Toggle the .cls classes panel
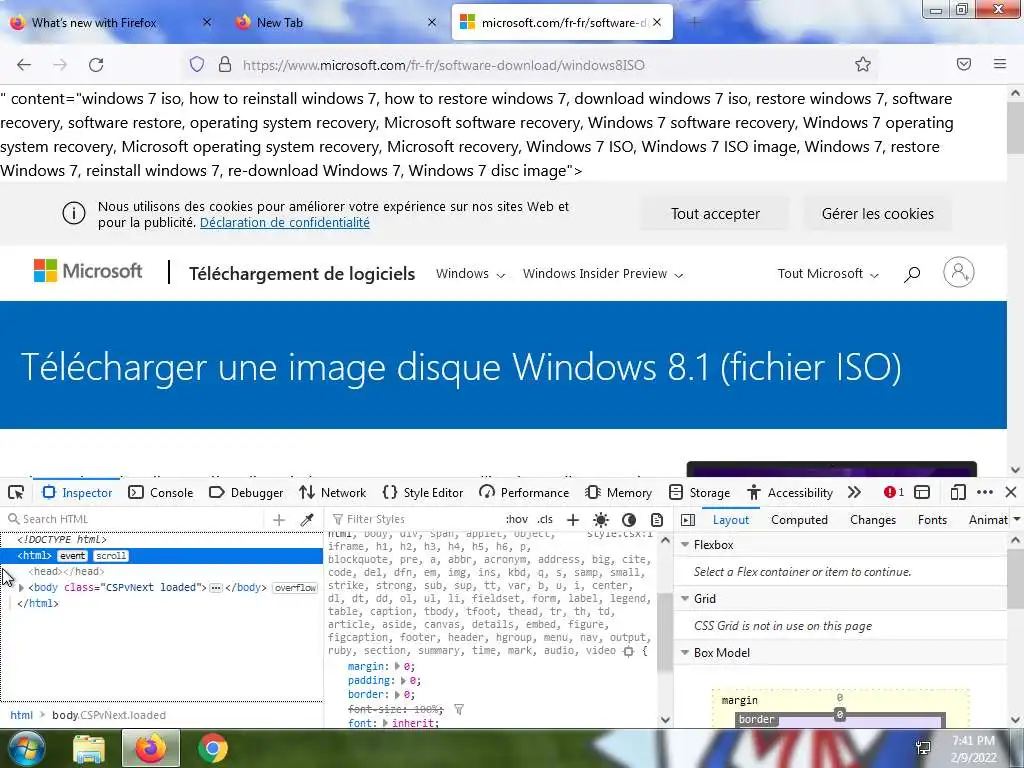1024x768 pixels. 545,519
